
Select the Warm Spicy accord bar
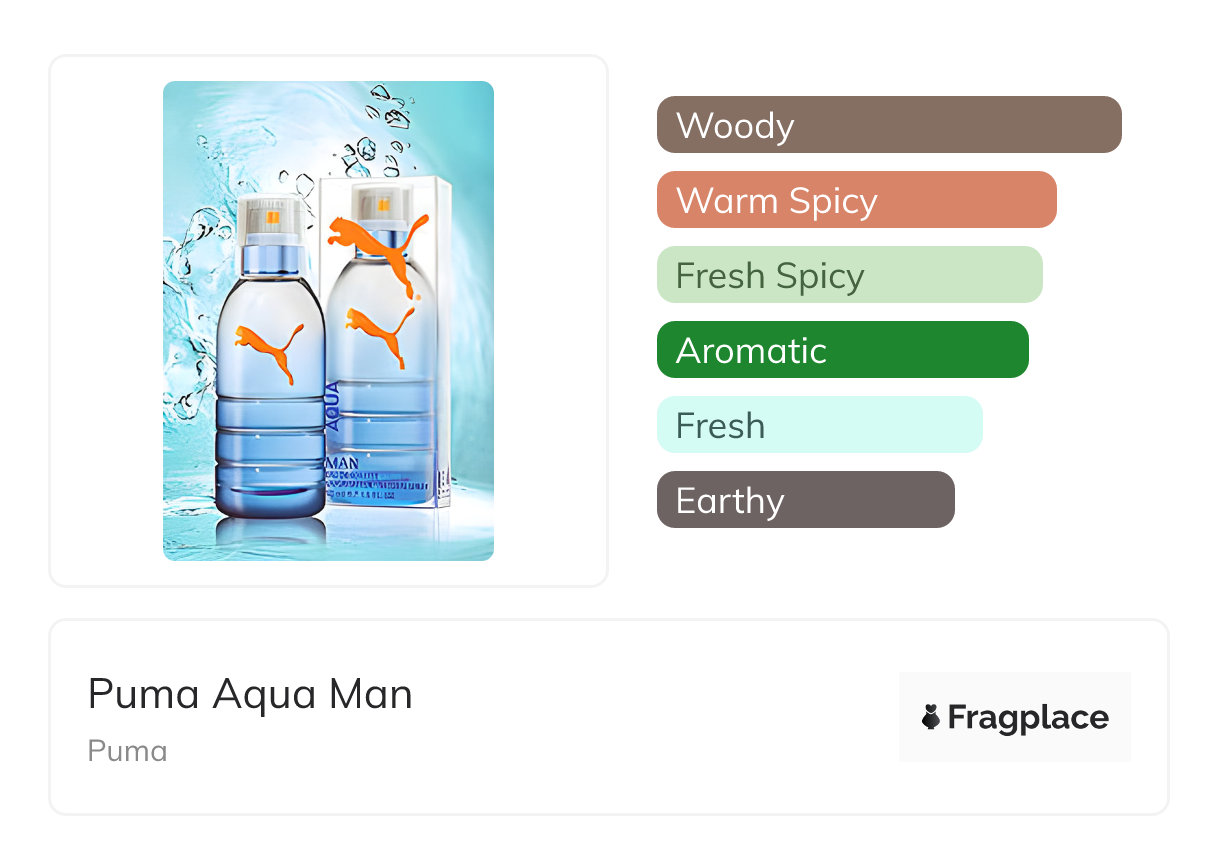pos(856,200)
